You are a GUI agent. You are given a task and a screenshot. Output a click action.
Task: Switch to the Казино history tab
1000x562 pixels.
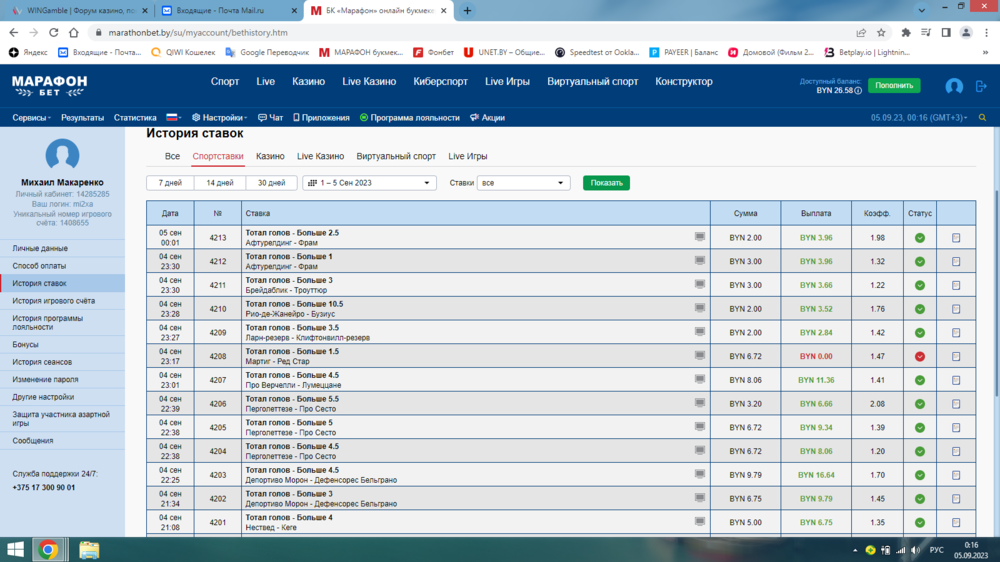(270, 156)
